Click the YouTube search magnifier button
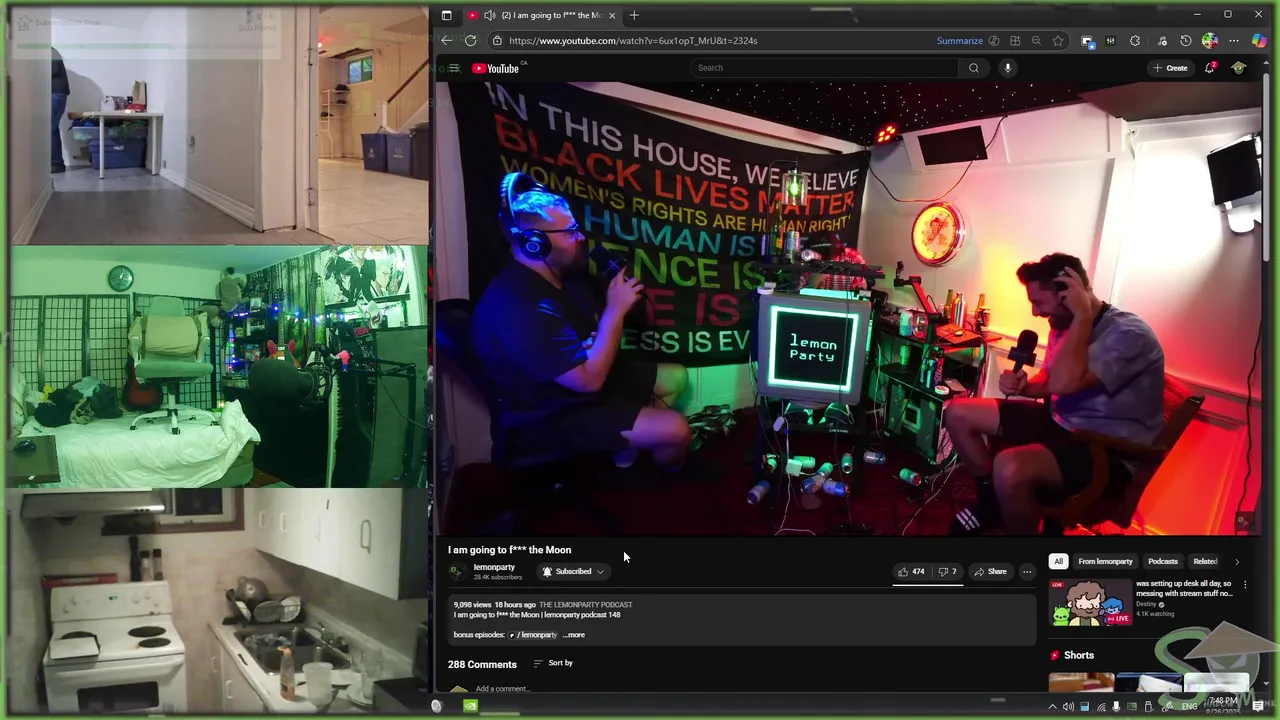 (973, 68)
